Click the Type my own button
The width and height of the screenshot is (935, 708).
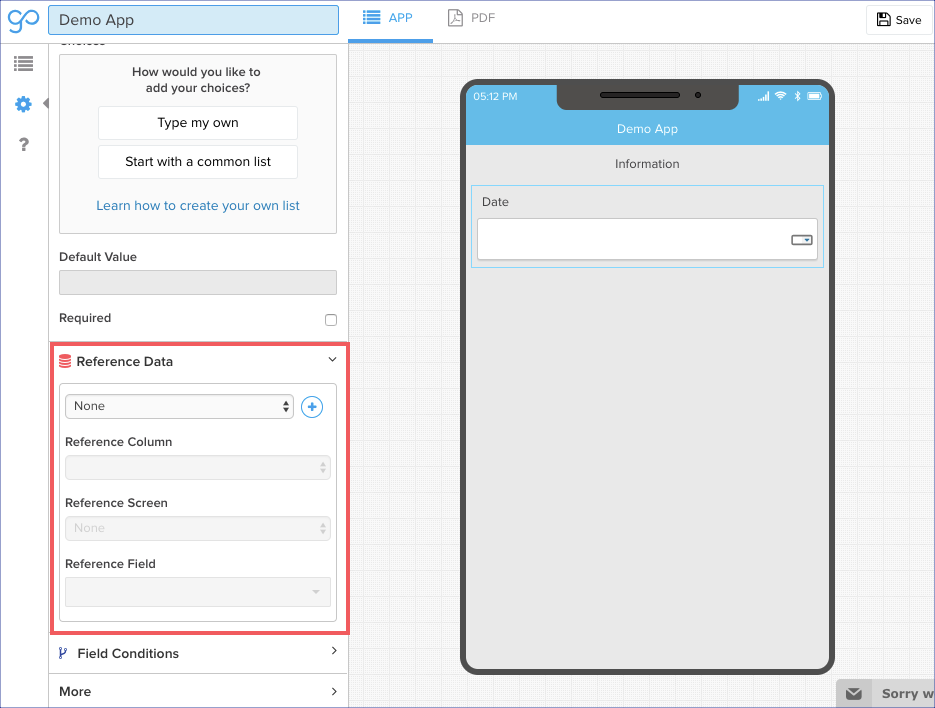[198, 123]
